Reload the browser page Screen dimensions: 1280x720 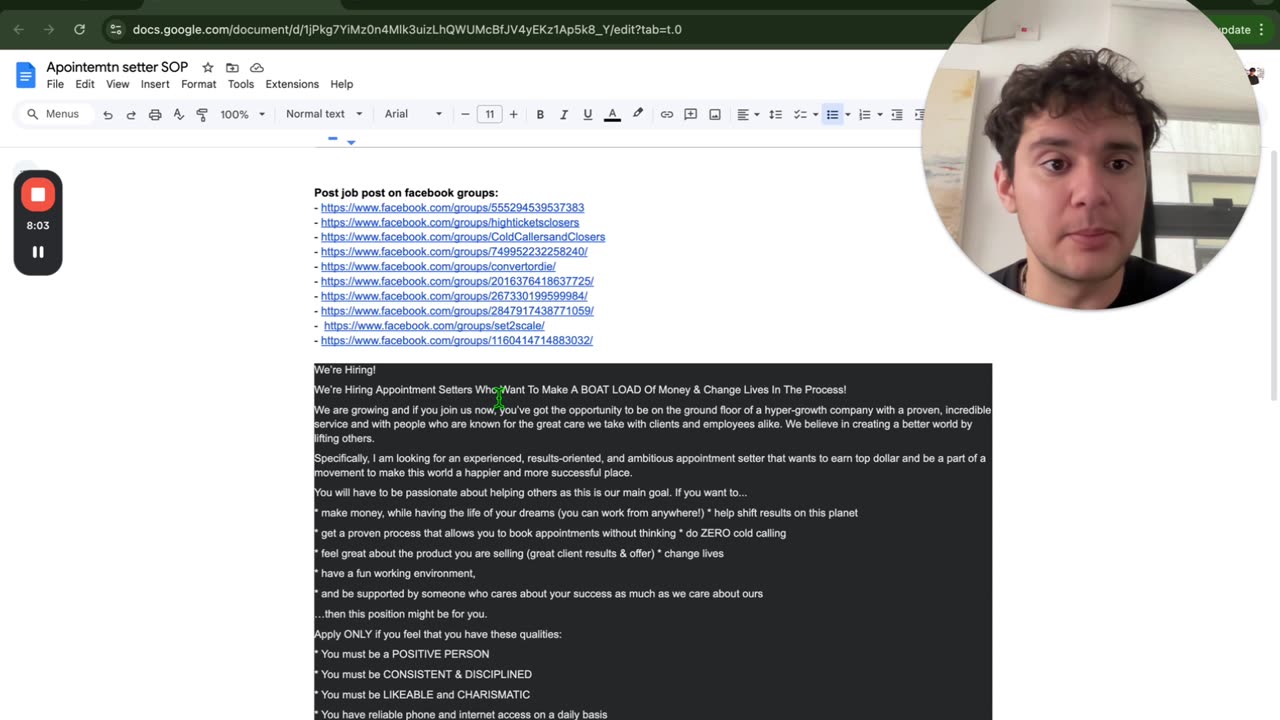coord(79,29)
